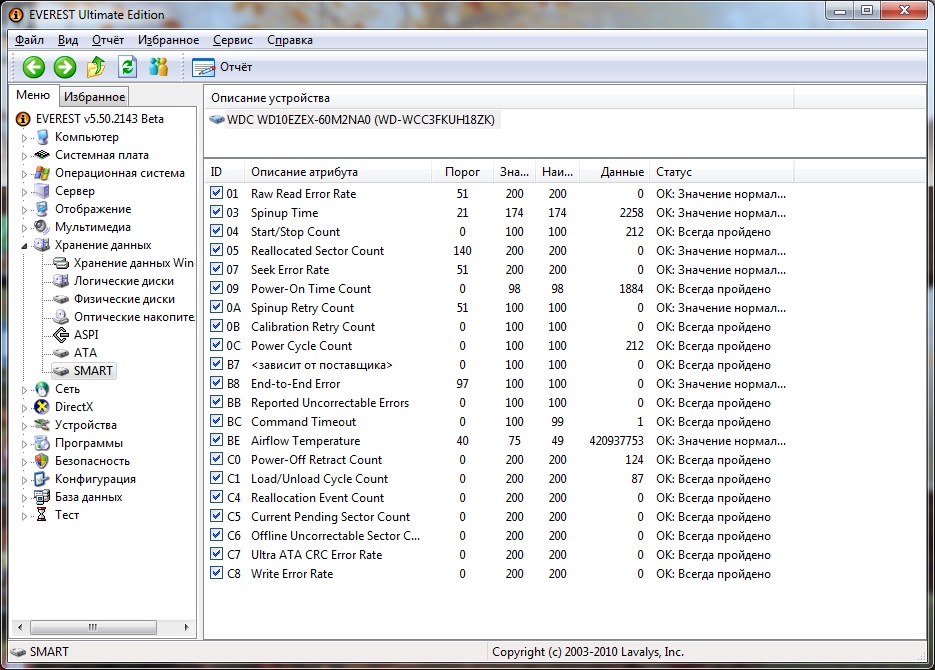Switch to the Избранное sidebar tab
This screenshot has height=670, width=935.
click(94, 97)
